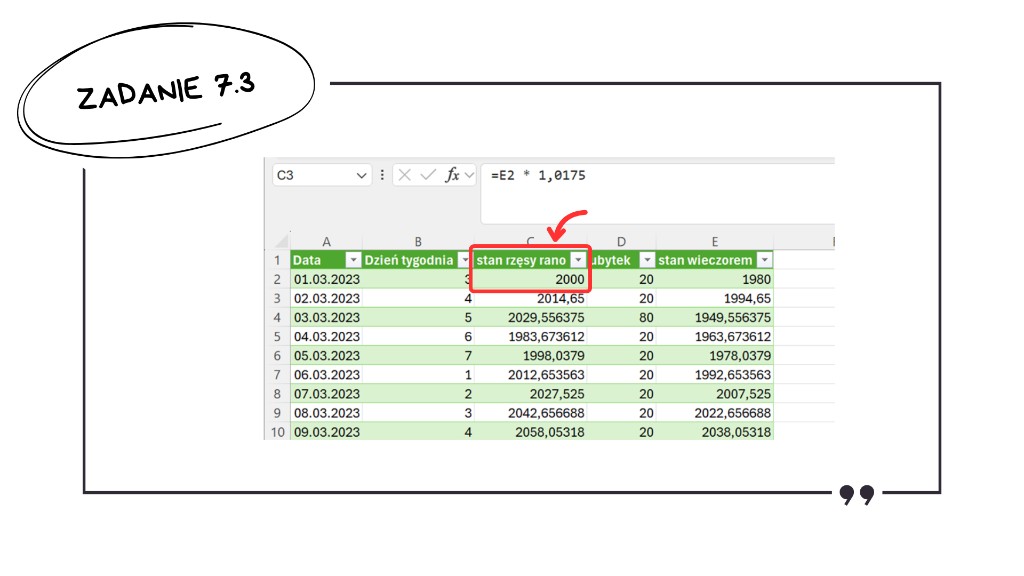Click the Select All corner triangle
The height and width of the screenshot is (576, 1024).
[281, 241]
